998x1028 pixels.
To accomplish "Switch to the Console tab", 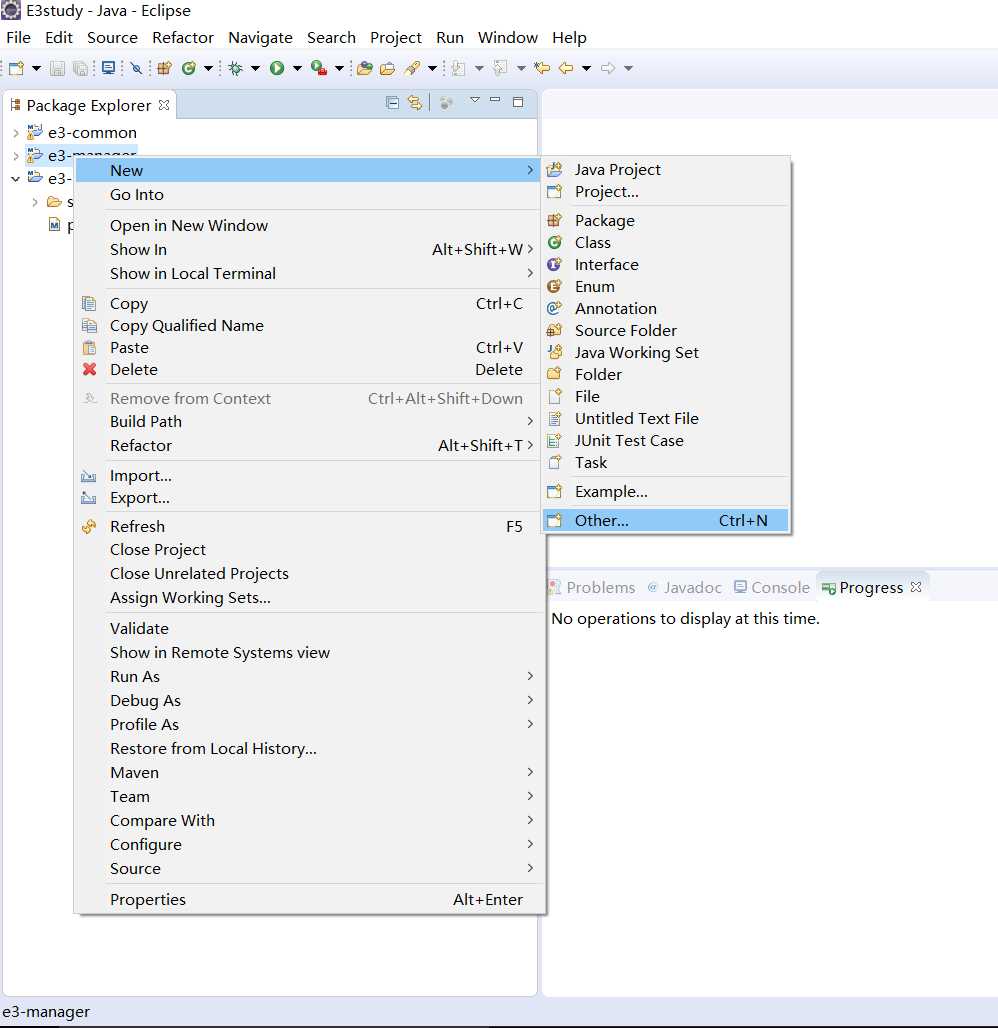I will coord(772,587).
